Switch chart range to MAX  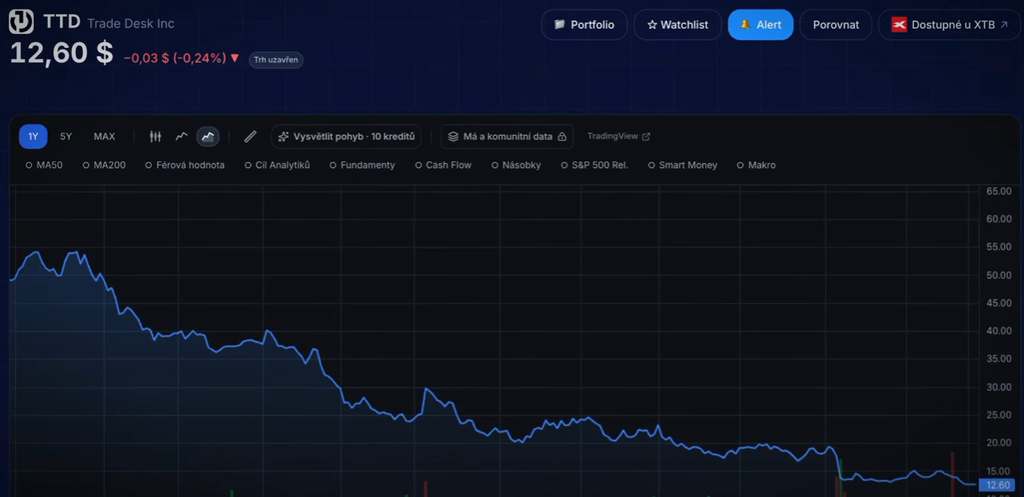(104, 136)
